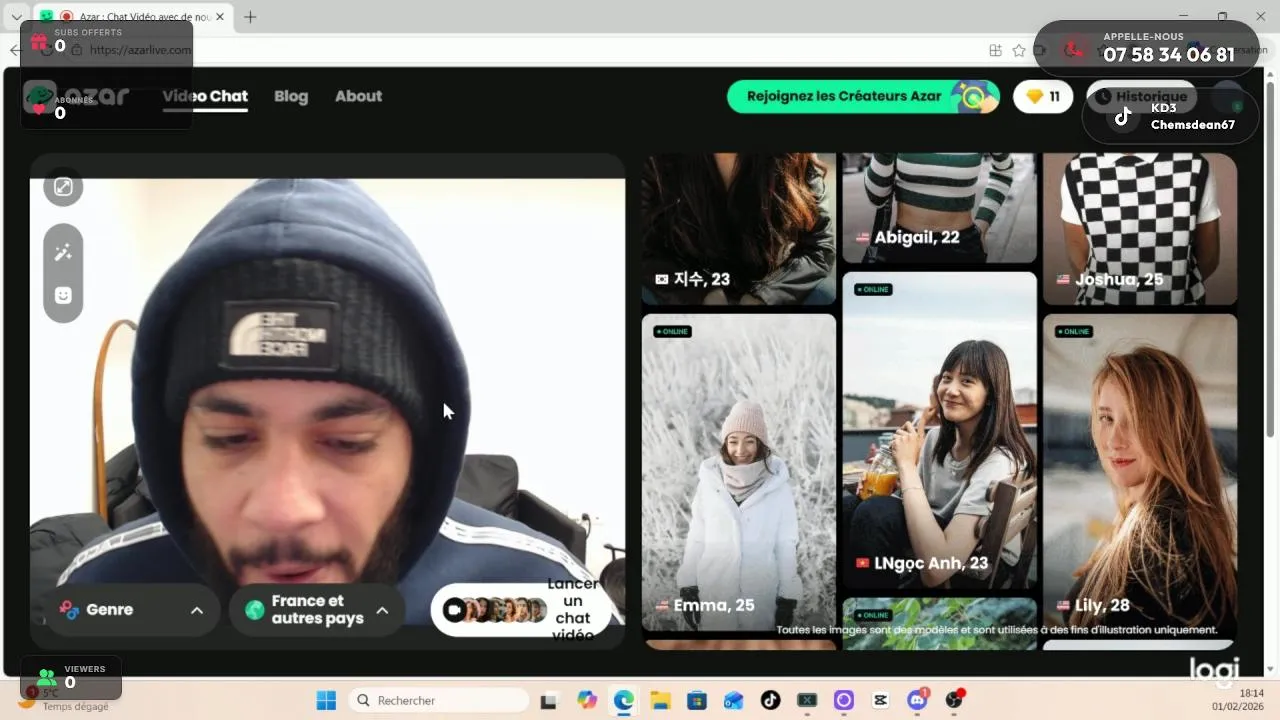Screen dimensions: 1280x720
Task: Open Joshua, 25 profile card
Action: [x=1140, y=229]
